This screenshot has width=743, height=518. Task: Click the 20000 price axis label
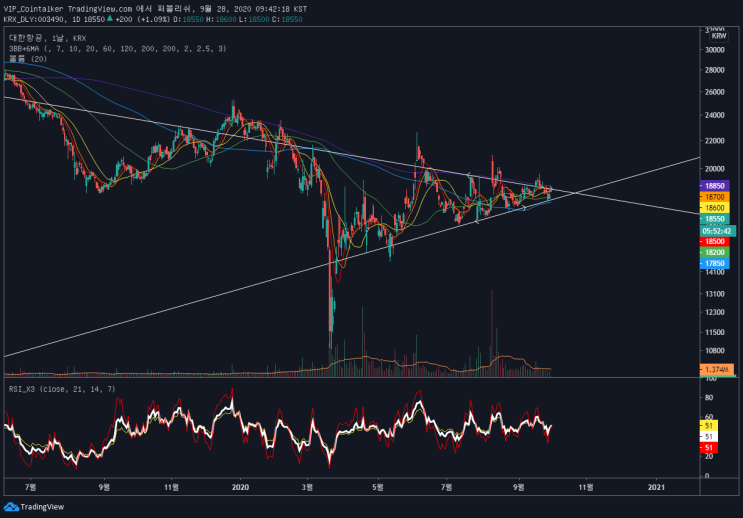click(x=715, y=169)
